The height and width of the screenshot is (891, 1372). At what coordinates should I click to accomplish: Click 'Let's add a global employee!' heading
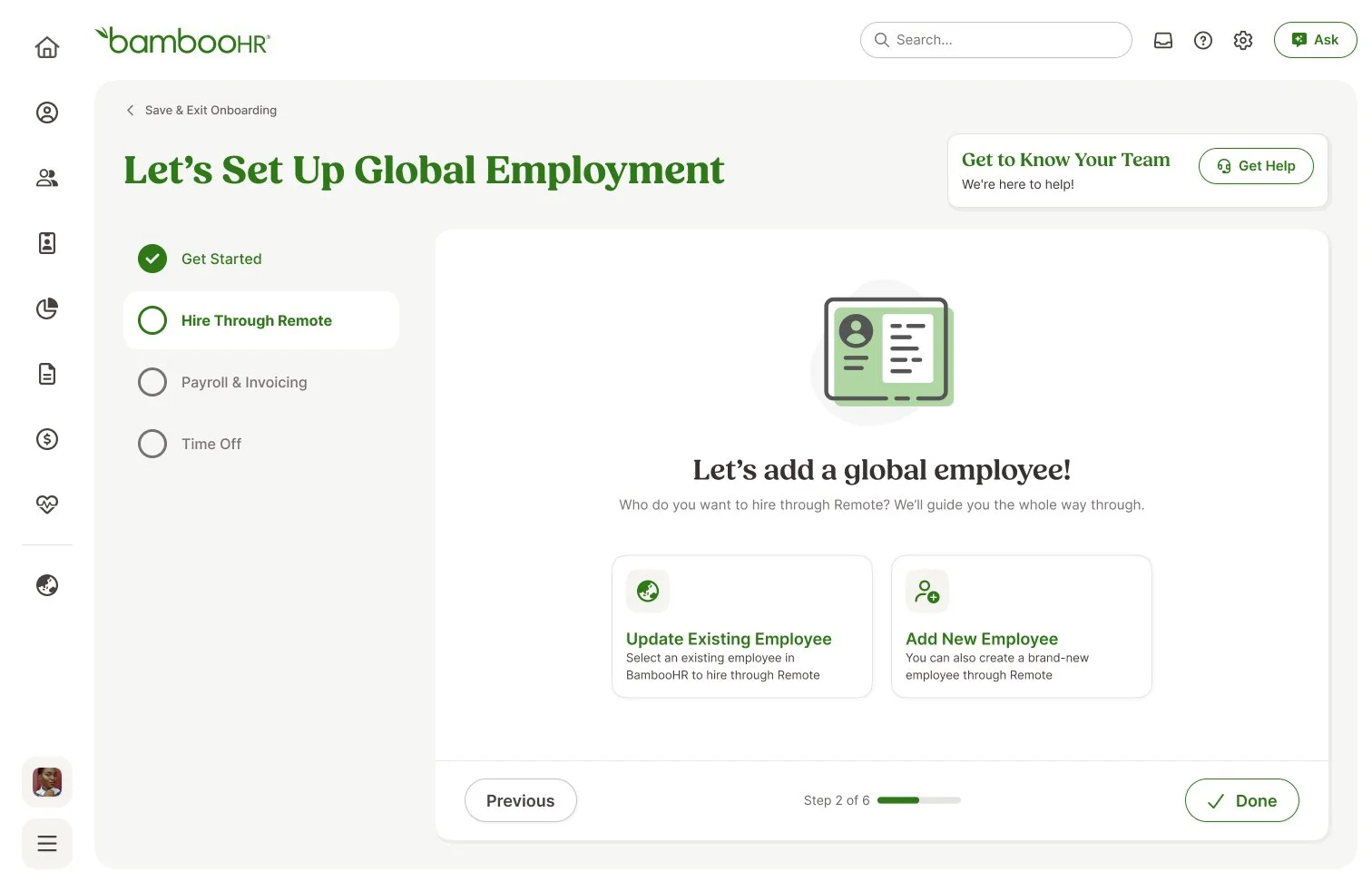[882, 470]
